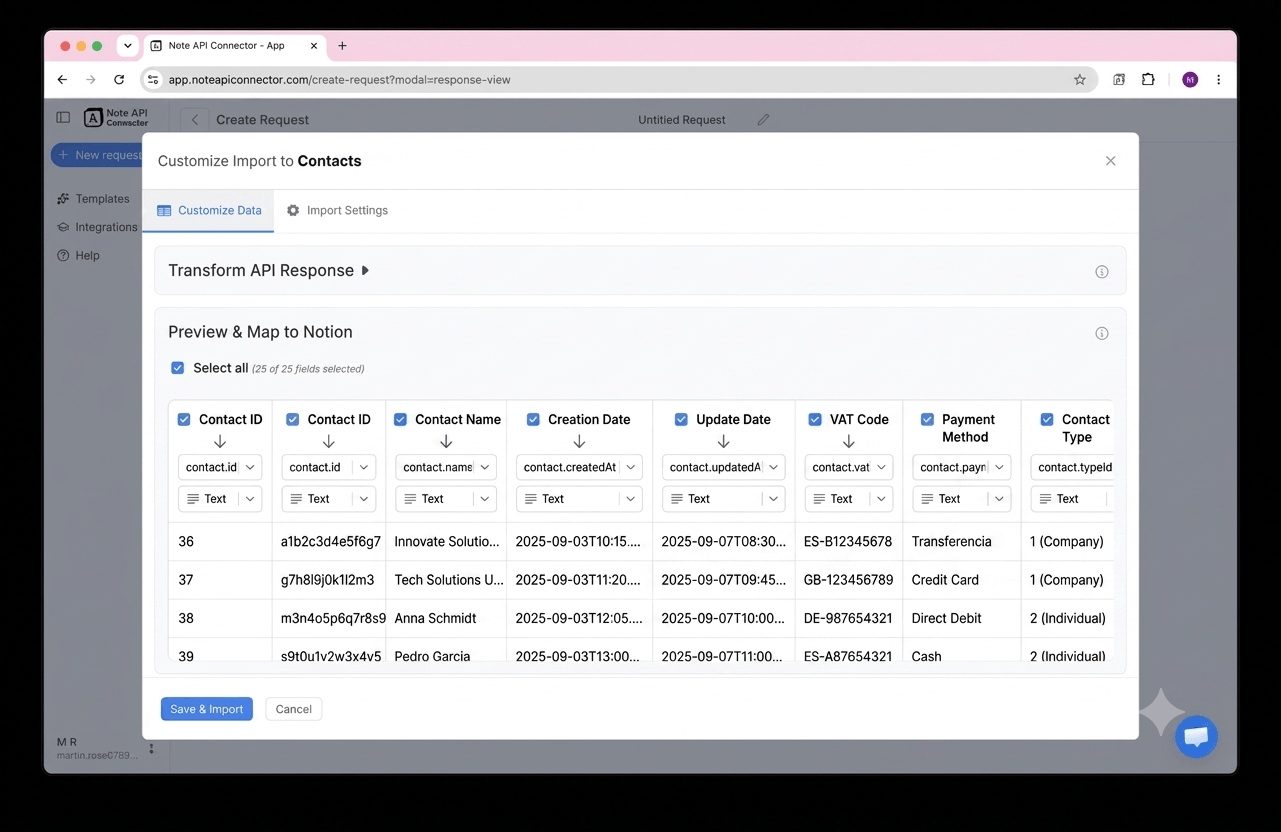Open site information icon in address bar
Viewport: 1281px width, 832px height.
153,80
